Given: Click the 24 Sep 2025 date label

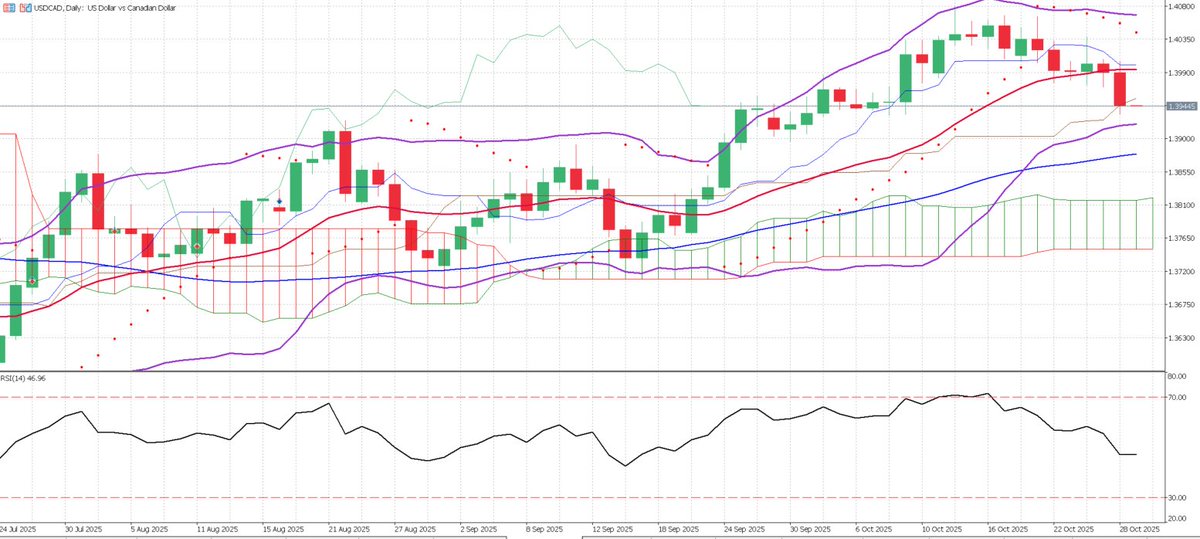Looking at the screenshot, I should [x=745, y=528].
